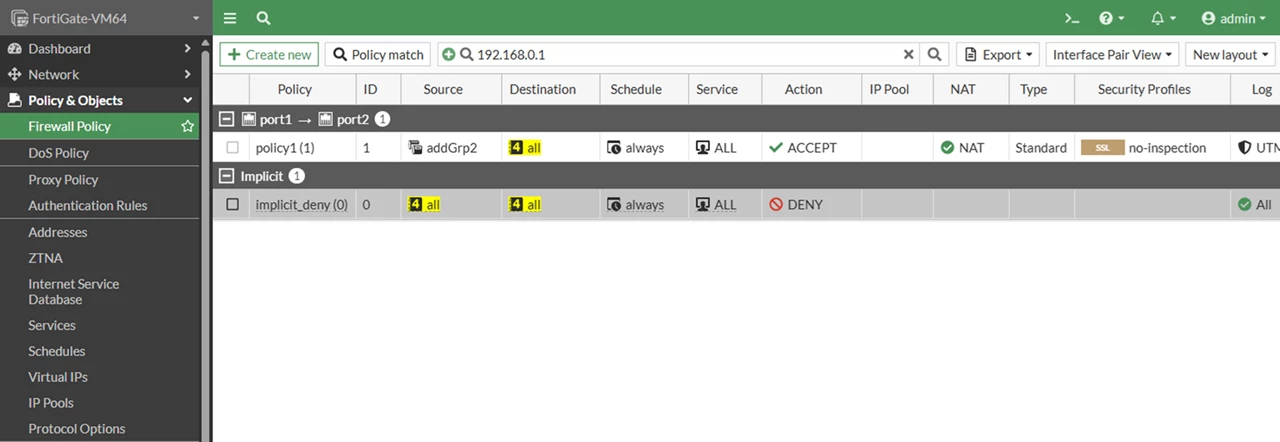Viewport: 1280px width, 442px height.
Task: Clear the search text with X icon
Action: coord(909,55)
